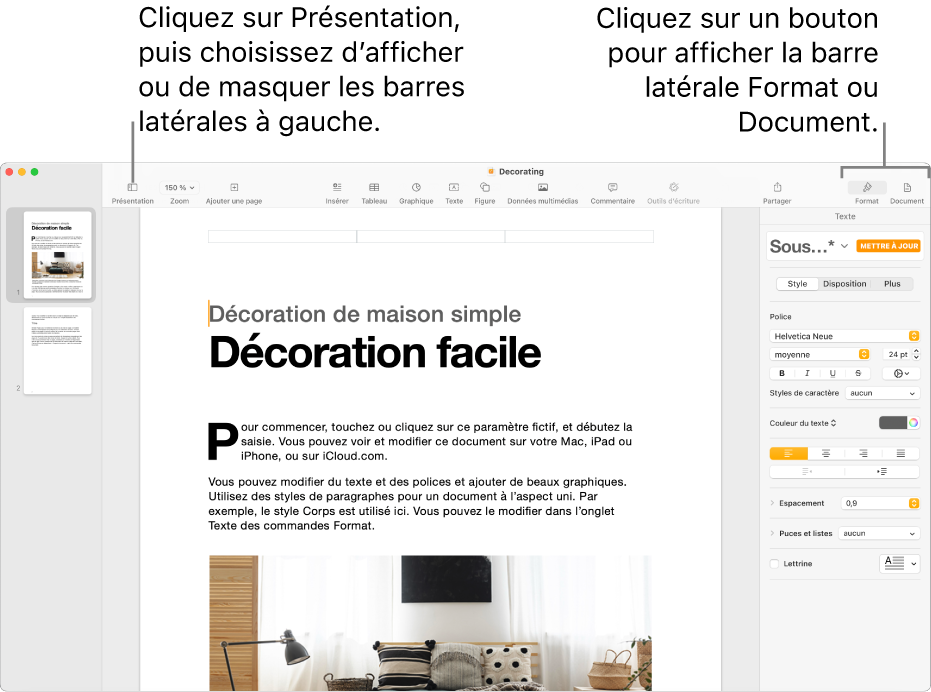Expand the Puces et listes section
Image resolution: width=931 pixels, height=692 pixels.
pyautogui.click(x=772, y=533)
